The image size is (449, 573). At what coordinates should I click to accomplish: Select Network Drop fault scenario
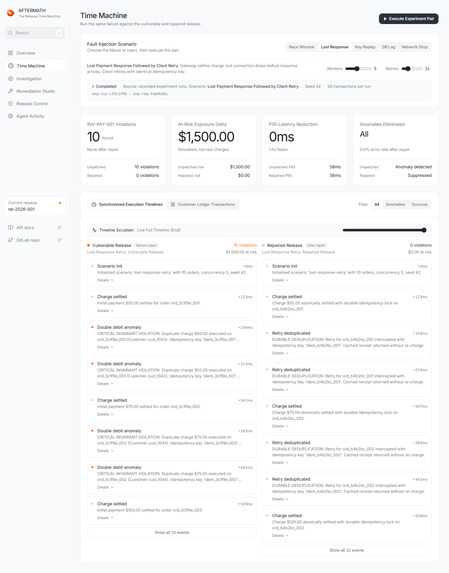pyautogui.click(x=415, y=47)
